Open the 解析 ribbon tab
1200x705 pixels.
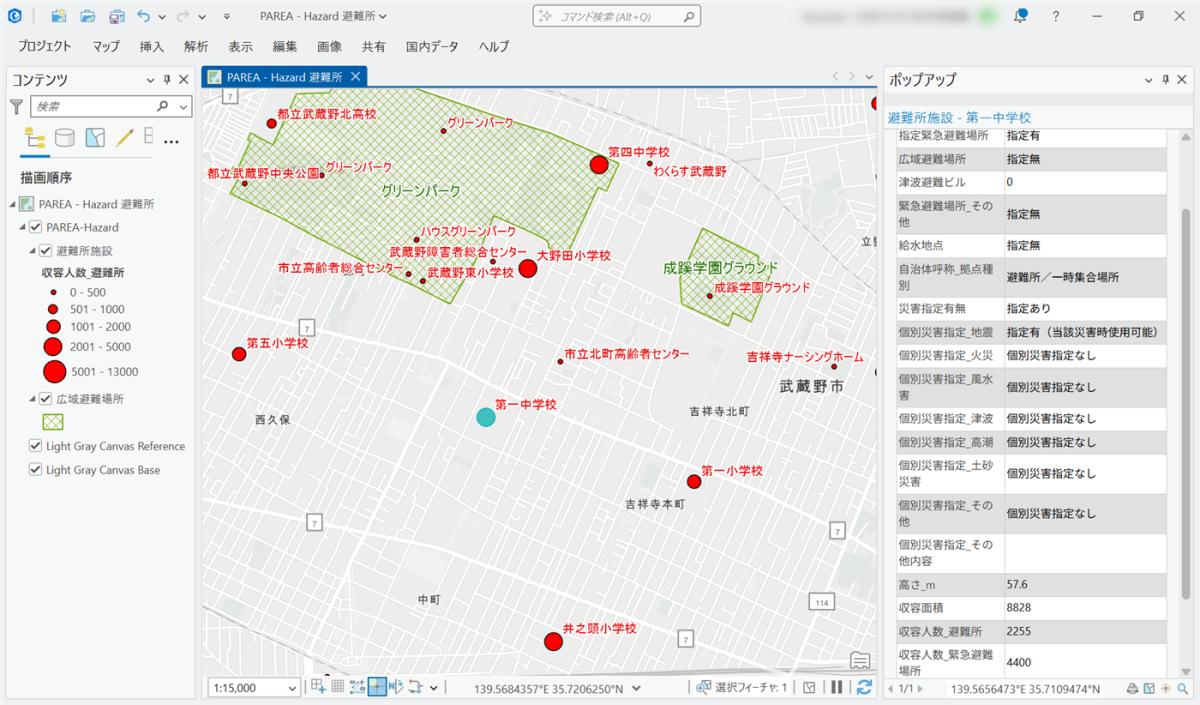(196, 46)
